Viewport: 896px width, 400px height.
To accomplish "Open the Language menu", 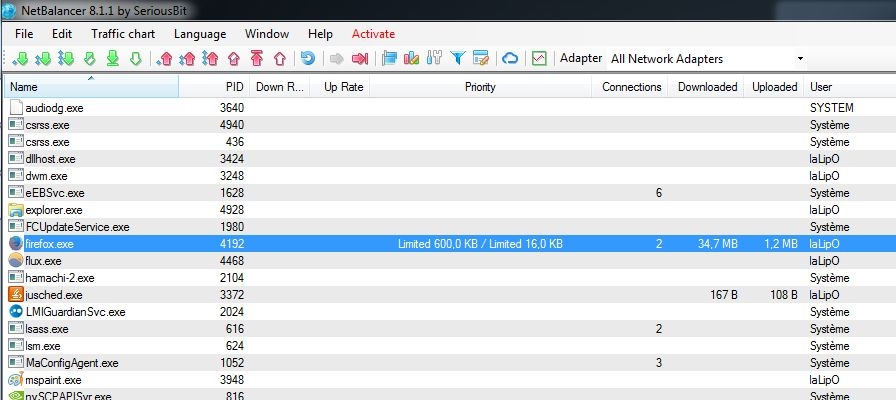I will pyautogui.click(x=200, y=34).
